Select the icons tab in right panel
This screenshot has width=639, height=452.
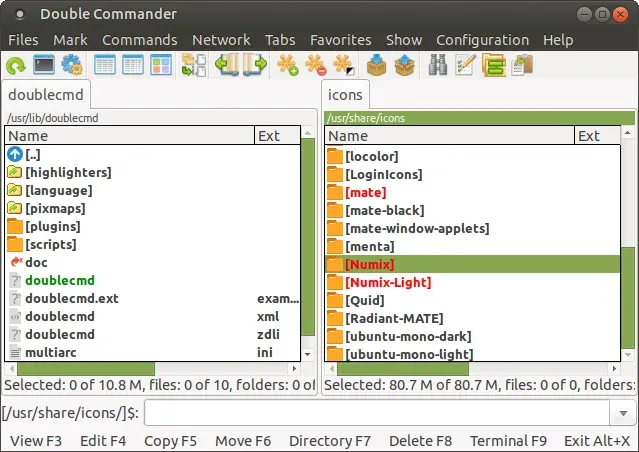click(345, 95)
